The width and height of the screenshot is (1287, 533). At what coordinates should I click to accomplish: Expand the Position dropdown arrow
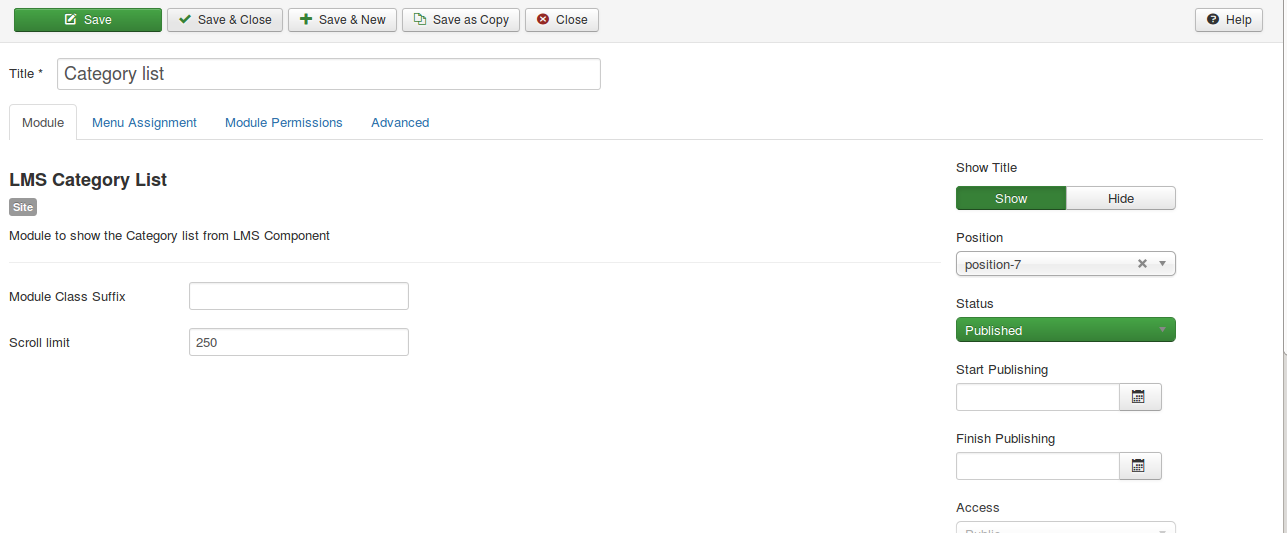1162,264
